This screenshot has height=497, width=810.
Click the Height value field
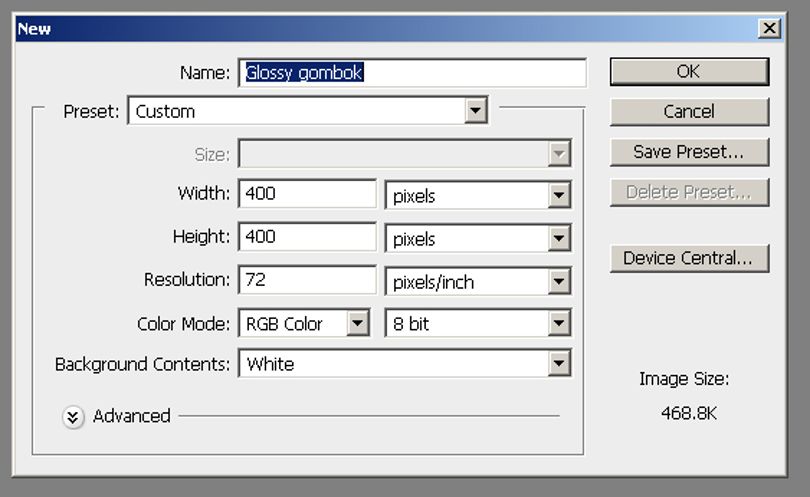[x=307, y=237]
